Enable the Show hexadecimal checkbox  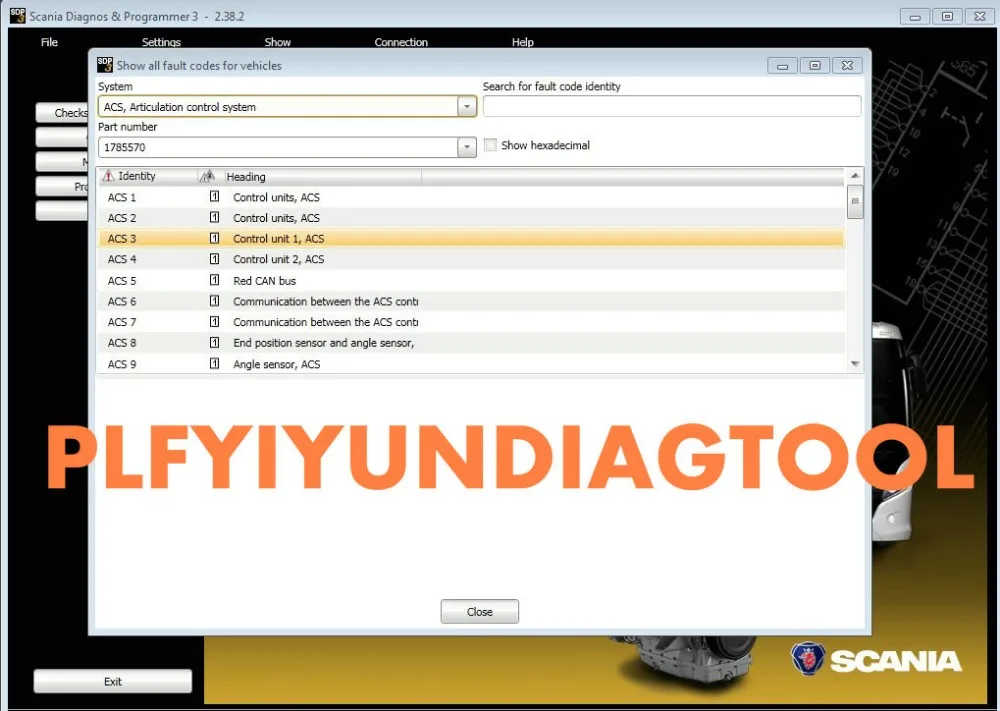pos(490,145)
